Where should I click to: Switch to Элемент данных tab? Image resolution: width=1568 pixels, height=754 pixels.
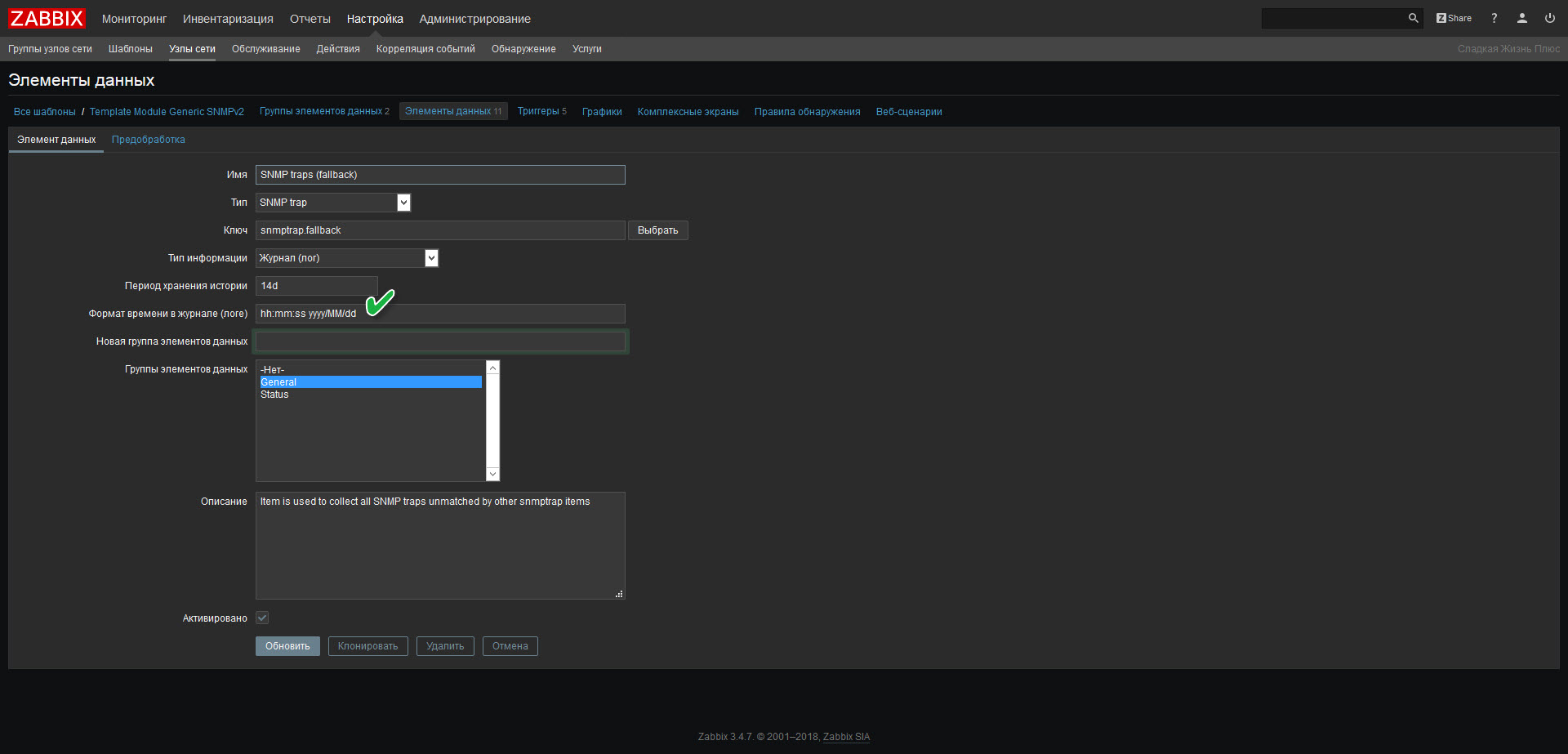tap(56, 140)
